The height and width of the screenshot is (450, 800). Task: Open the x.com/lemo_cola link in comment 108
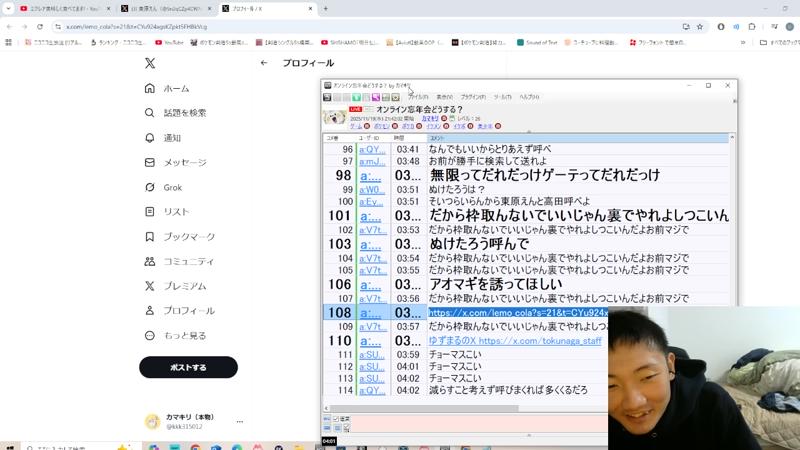pyautogui.click(x=518, y=313)
